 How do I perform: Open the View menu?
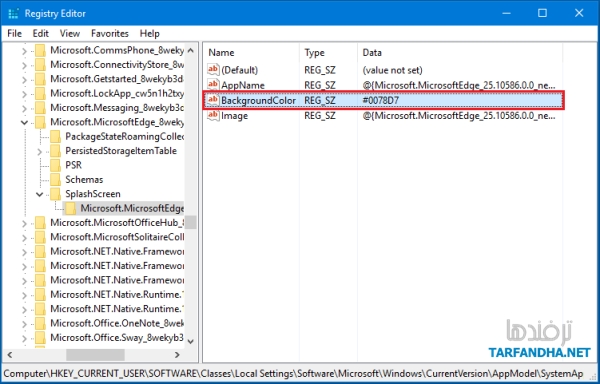(x=70, y=34)
